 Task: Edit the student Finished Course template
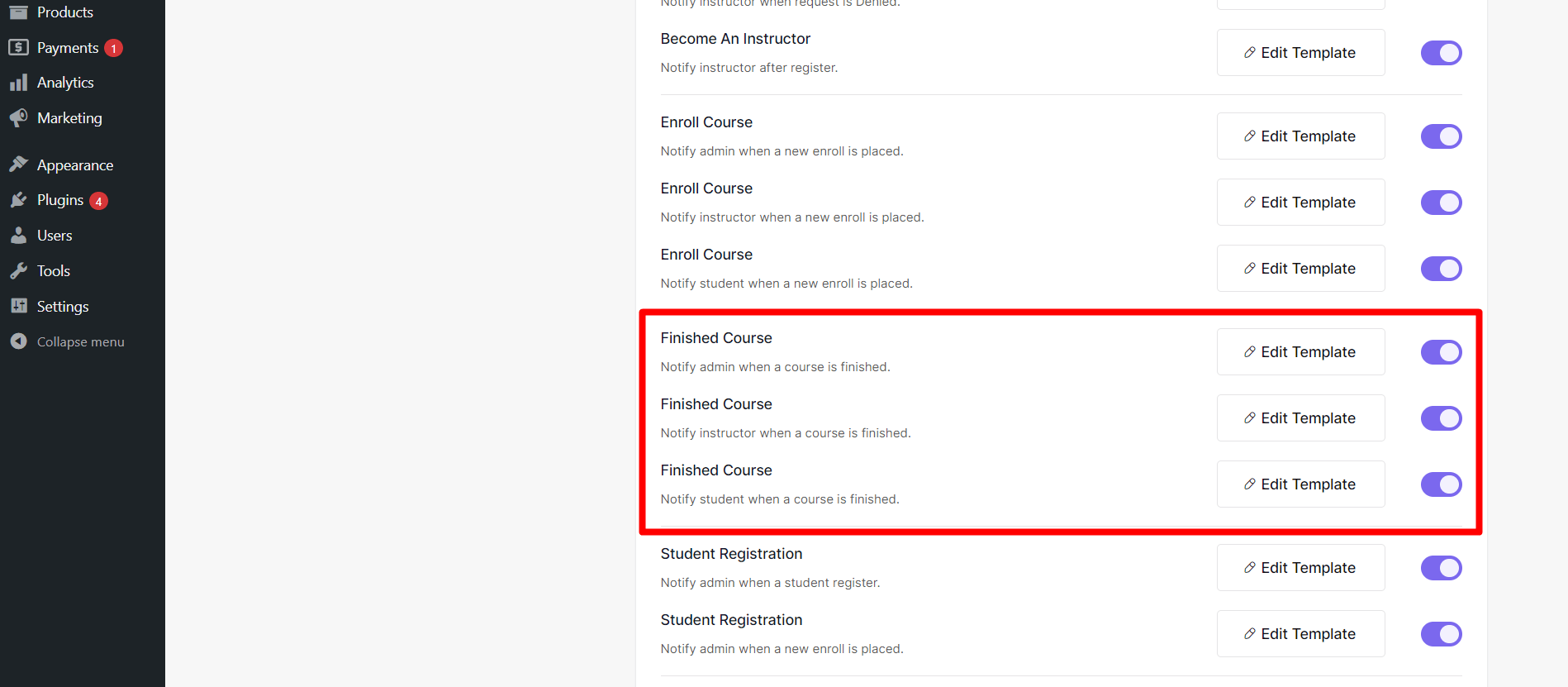[1300, 484]
